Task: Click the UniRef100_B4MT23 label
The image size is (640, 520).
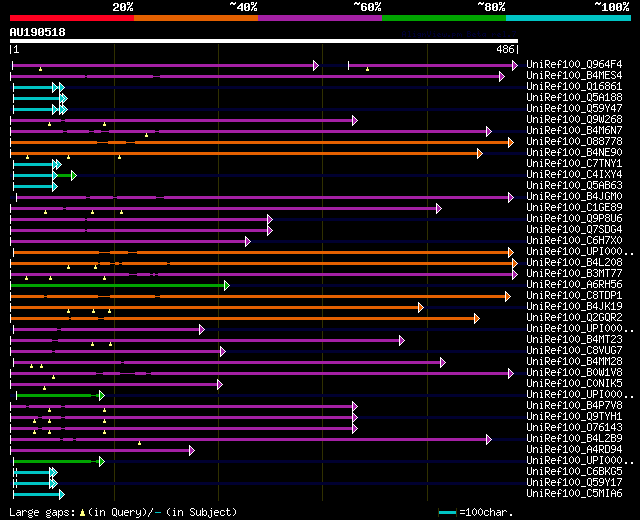Action: tap(574, 340)
